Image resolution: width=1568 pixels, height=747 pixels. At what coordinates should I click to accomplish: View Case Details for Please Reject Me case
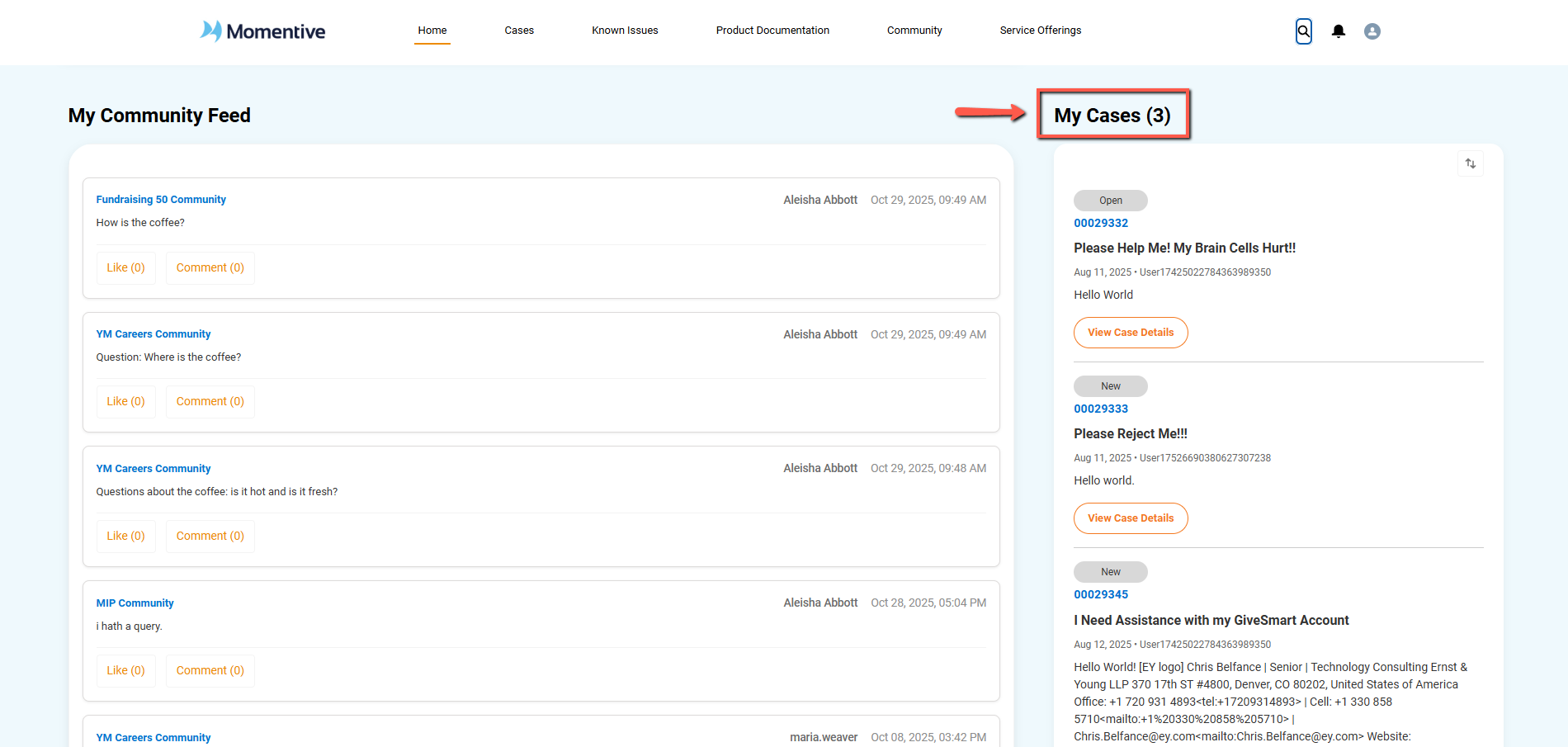coord(1131,518)
